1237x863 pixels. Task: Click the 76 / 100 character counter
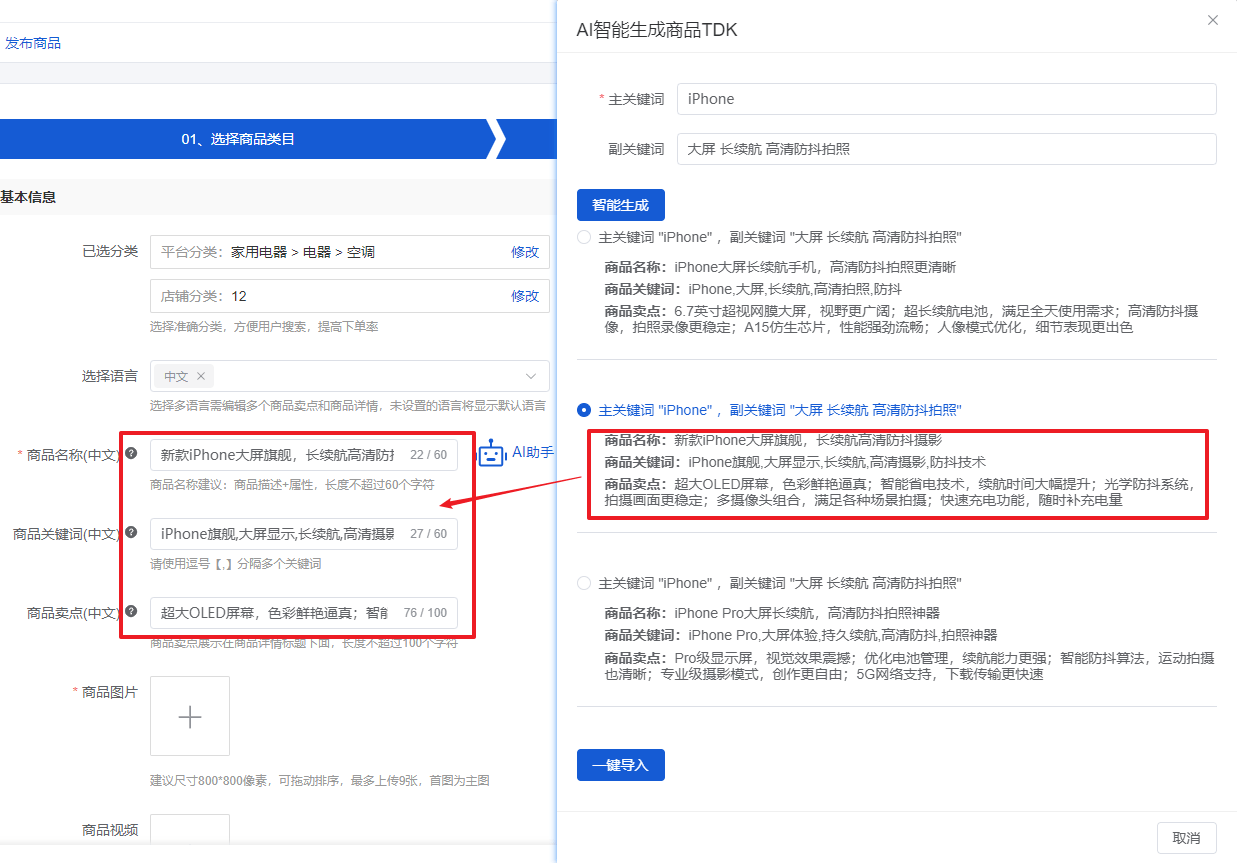(x=425, y=612)
